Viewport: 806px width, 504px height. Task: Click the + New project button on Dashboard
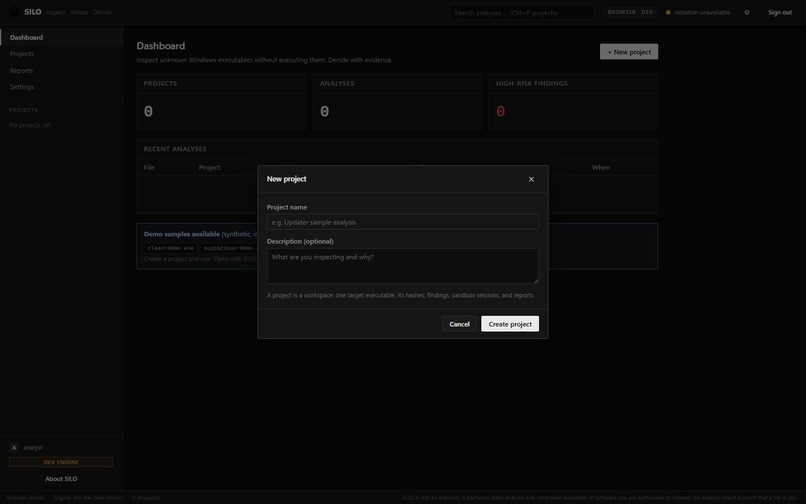pos(629,51)
